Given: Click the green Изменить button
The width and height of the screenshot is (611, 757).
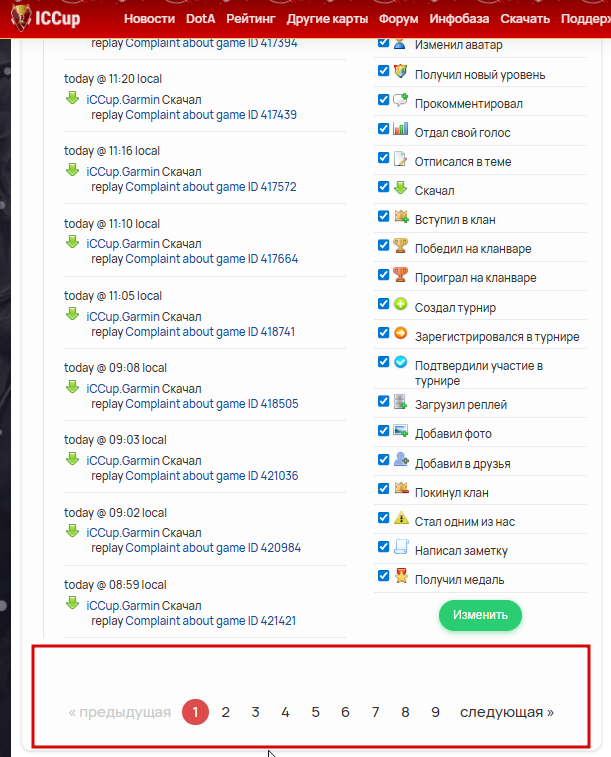Looking at the screenshot, I should [x=480, y=615].
